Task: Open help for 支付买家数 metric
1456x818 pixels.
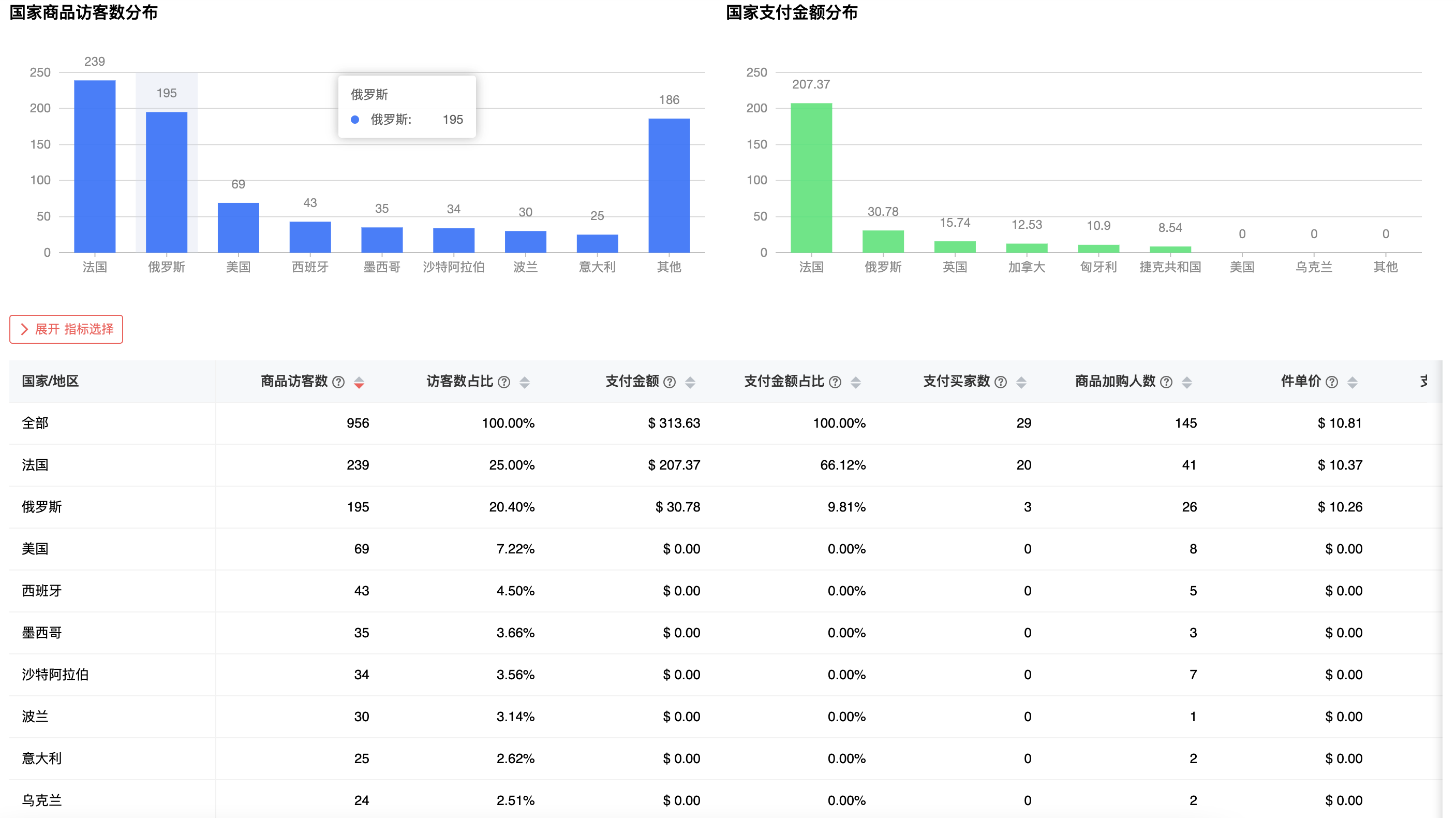Action: 1001,382
